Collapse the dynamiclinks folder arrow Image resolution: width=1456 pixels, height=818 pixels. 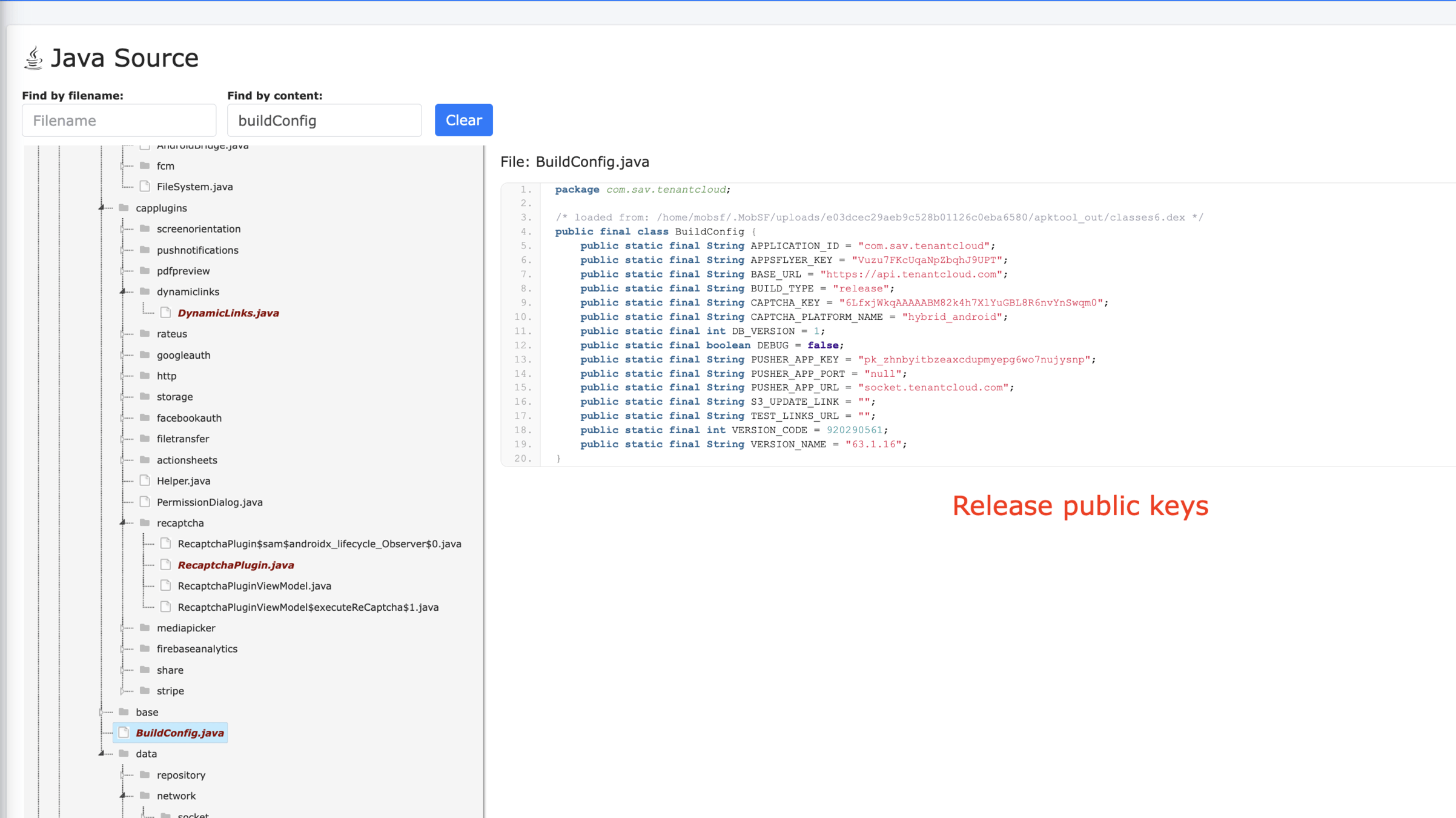pos(123,291)
